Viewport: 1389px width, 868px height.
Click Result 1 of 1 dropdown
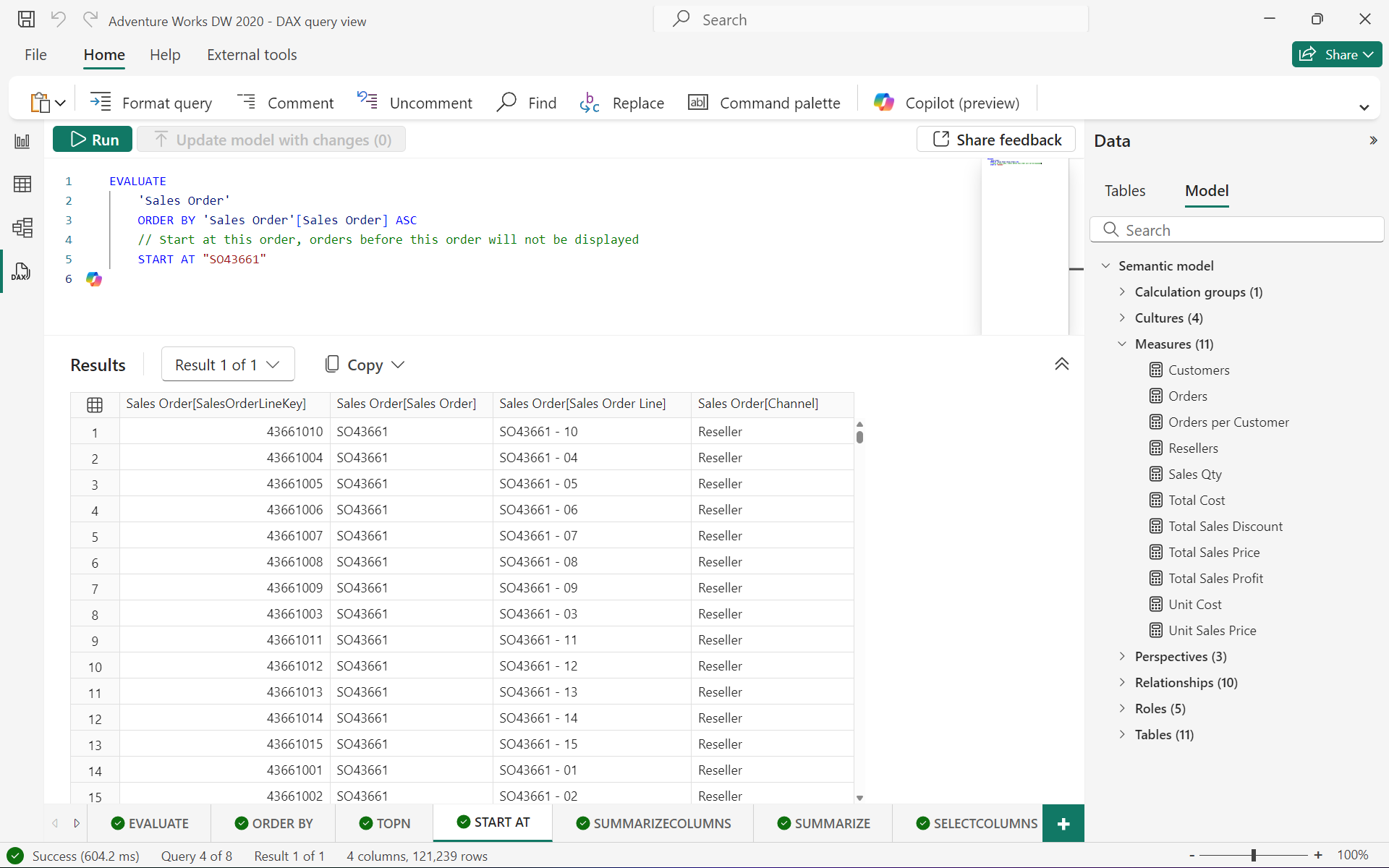point(226,364)
